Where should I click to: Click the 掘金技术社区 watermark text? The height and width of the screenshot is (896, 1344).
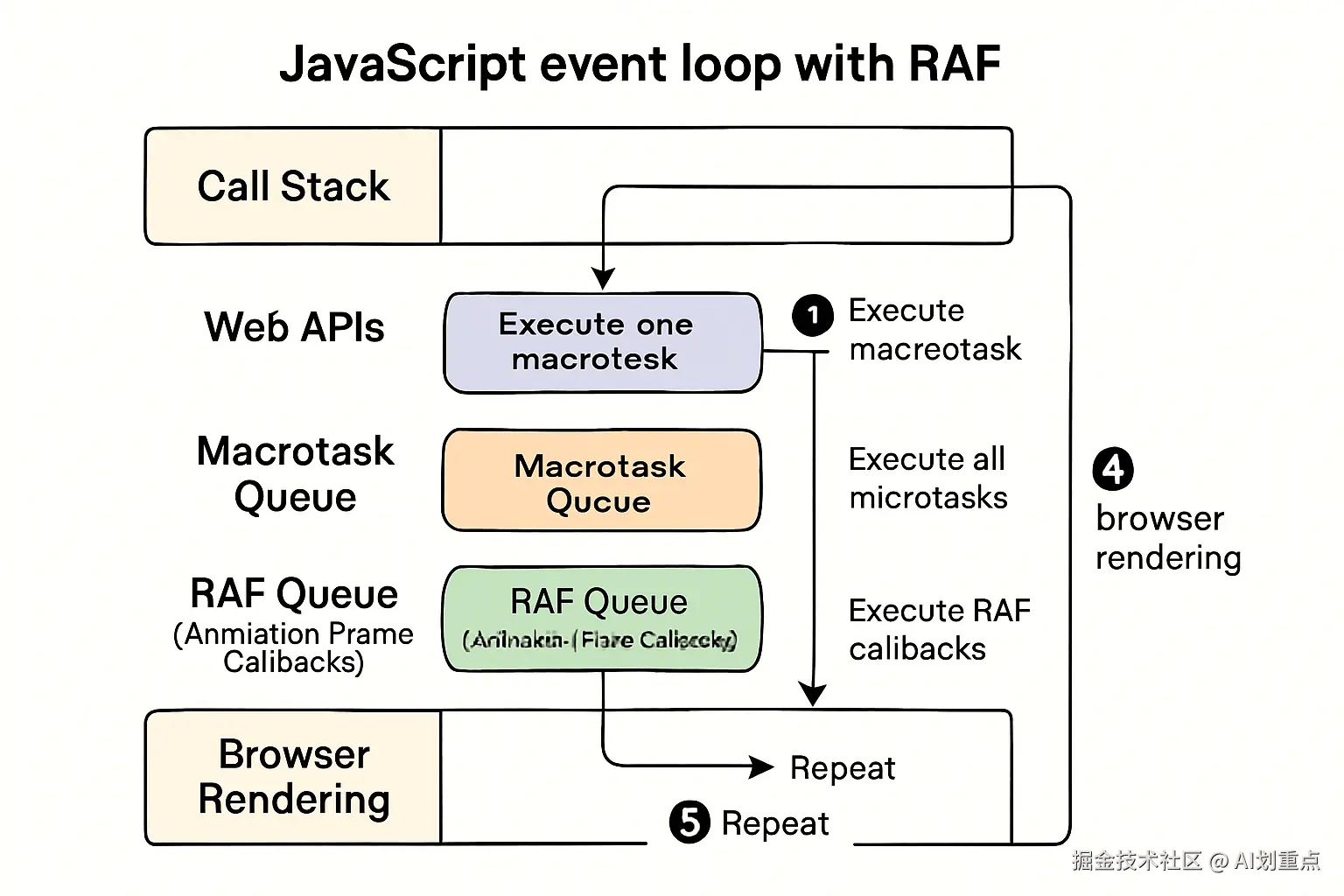(x=1137, y=862)
